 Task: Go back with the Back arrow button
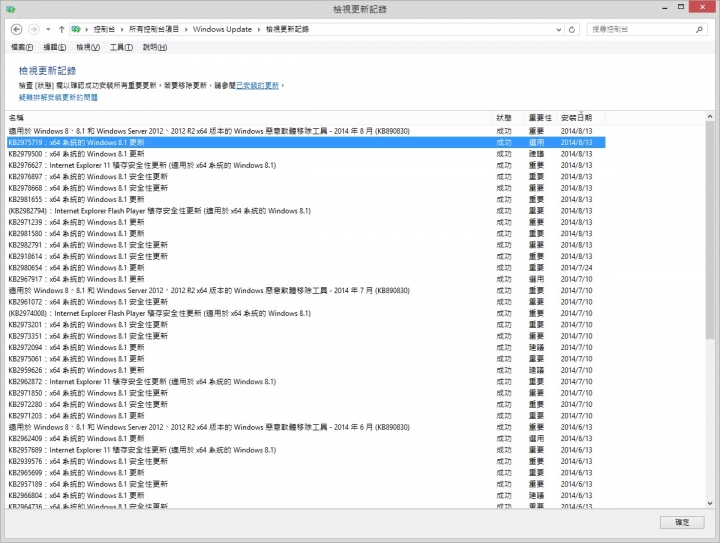coord(17,29)
